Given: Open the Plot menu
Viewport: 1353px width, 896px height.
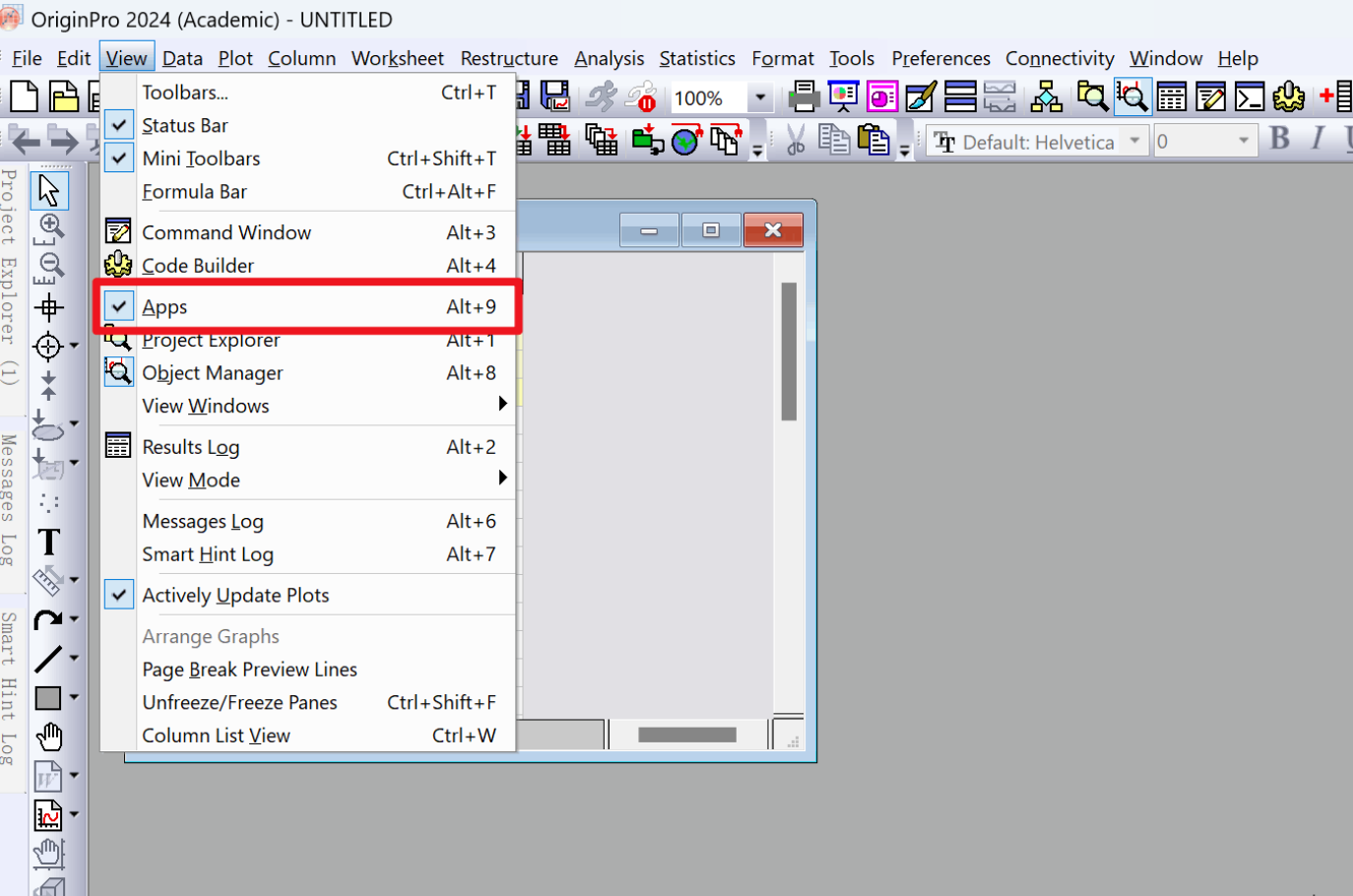Looking at the screenshot, I should tap(235, 58).
